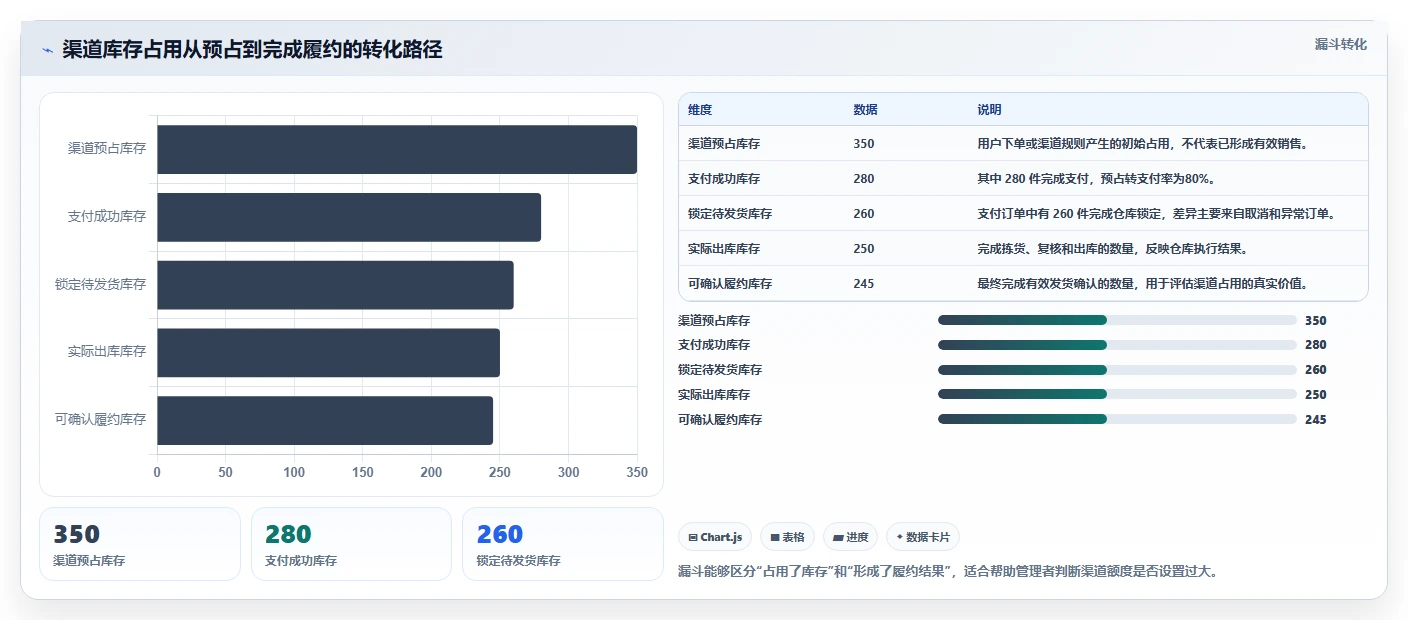Viewport: 1408px width, 620px height.
Task: Open the 260 锁定待发货库存 data card
Action: pyautogui.click(x=563, y=544)
